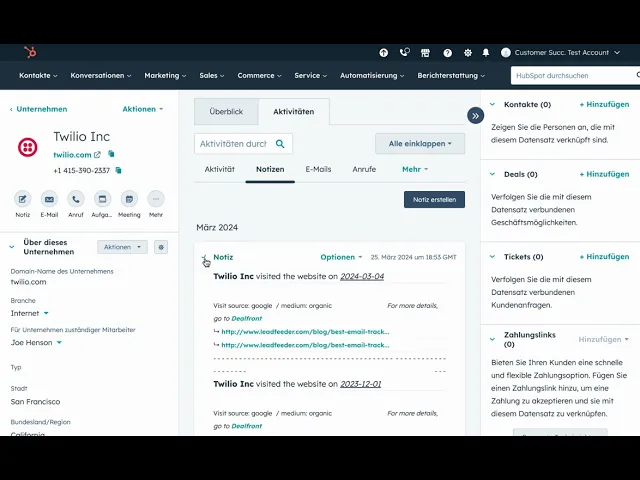Open the first leadfeeder.com blog link
640x480 pixels.
click(x=305, y=332)
